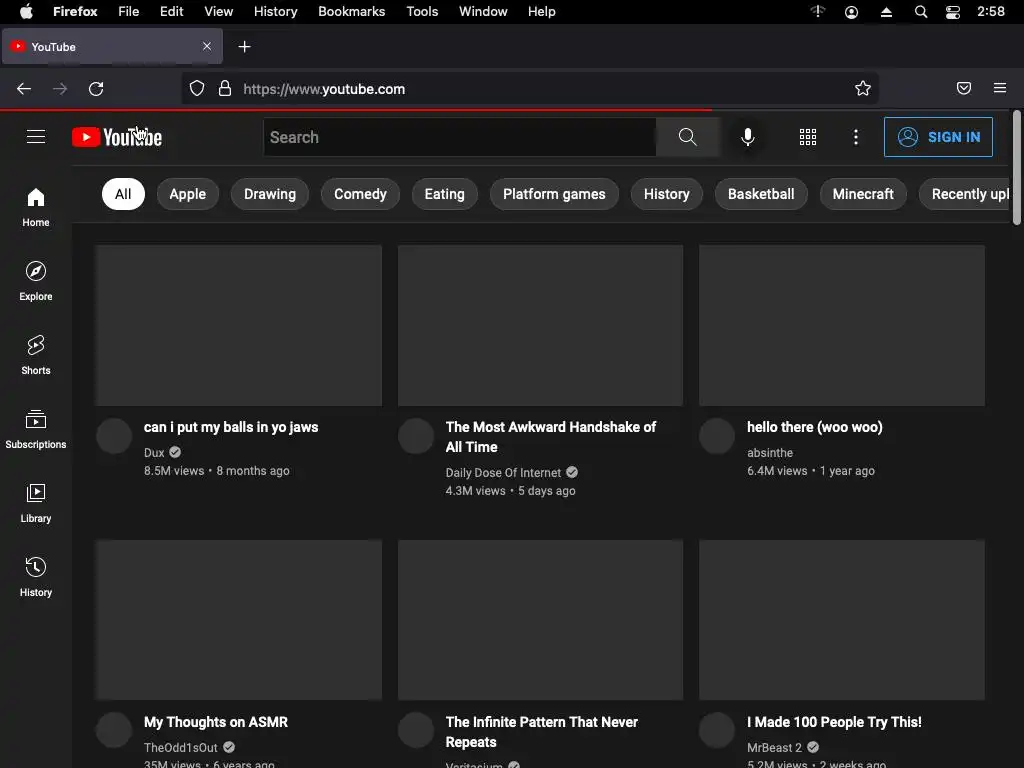Select the Comedy filter chip
Screen dimensions: 1024x768
(x=360, y=194)
